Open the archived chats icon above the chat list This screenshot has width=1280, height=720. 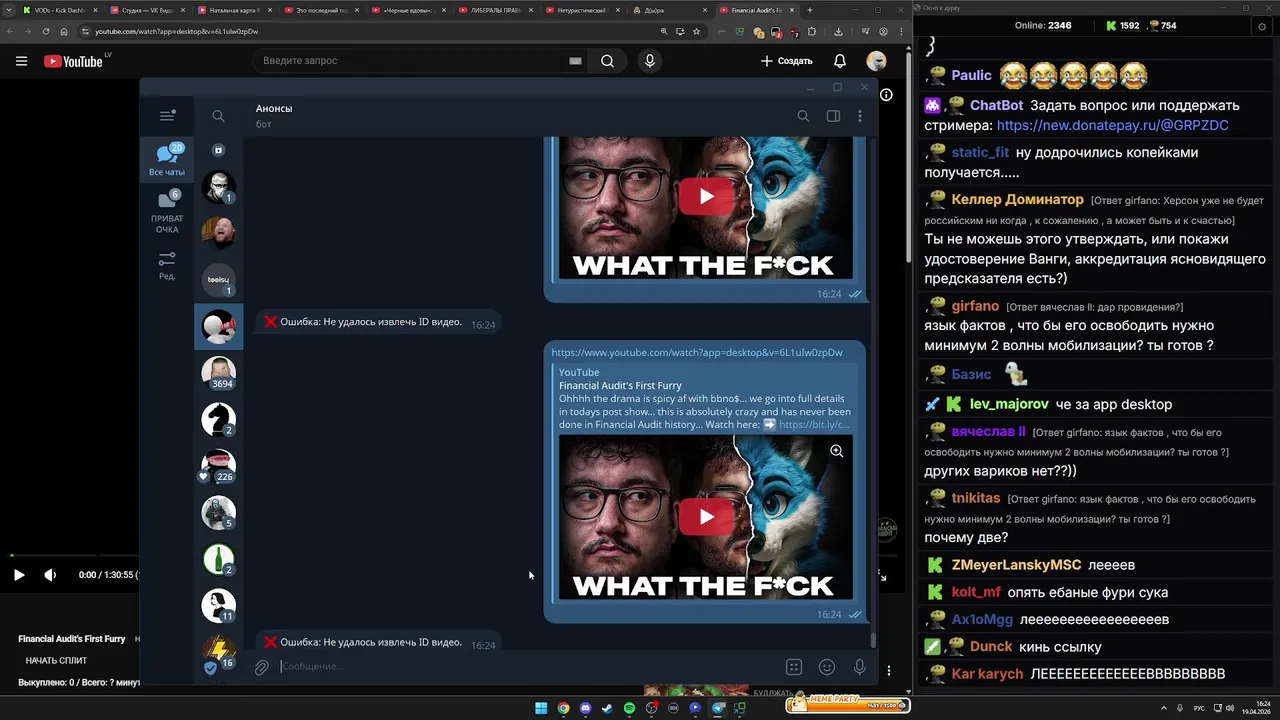218,150
